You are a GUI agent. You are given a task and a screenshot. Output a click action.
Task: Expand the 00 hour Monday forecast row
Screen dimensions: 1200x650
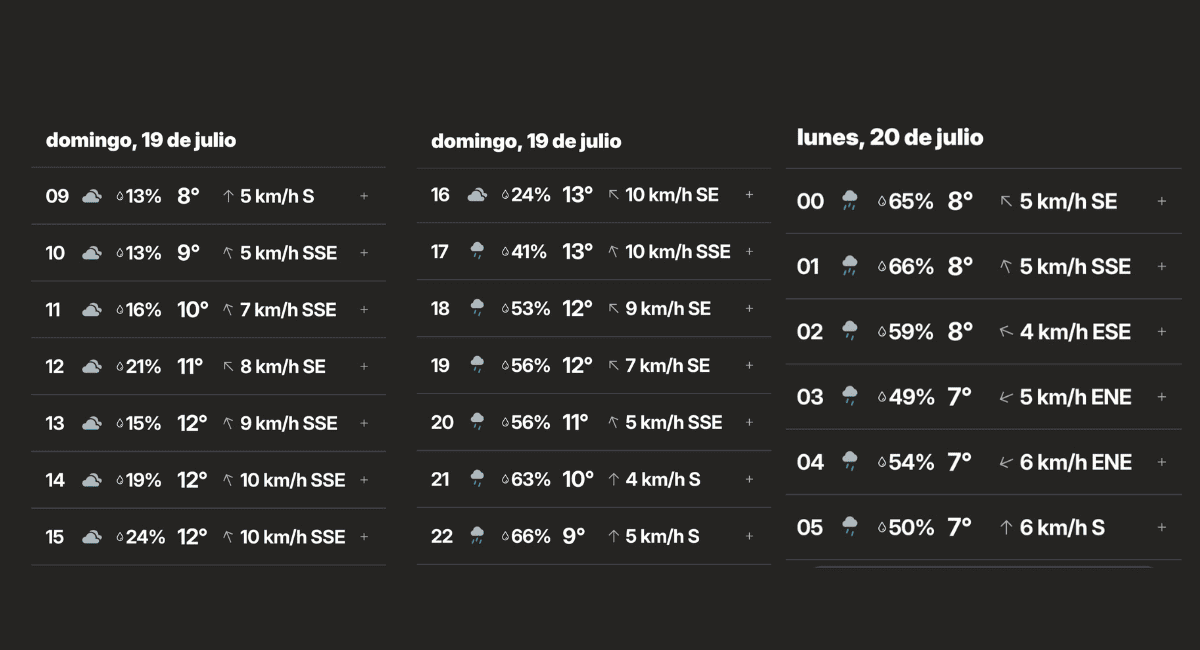point(1161,202)
